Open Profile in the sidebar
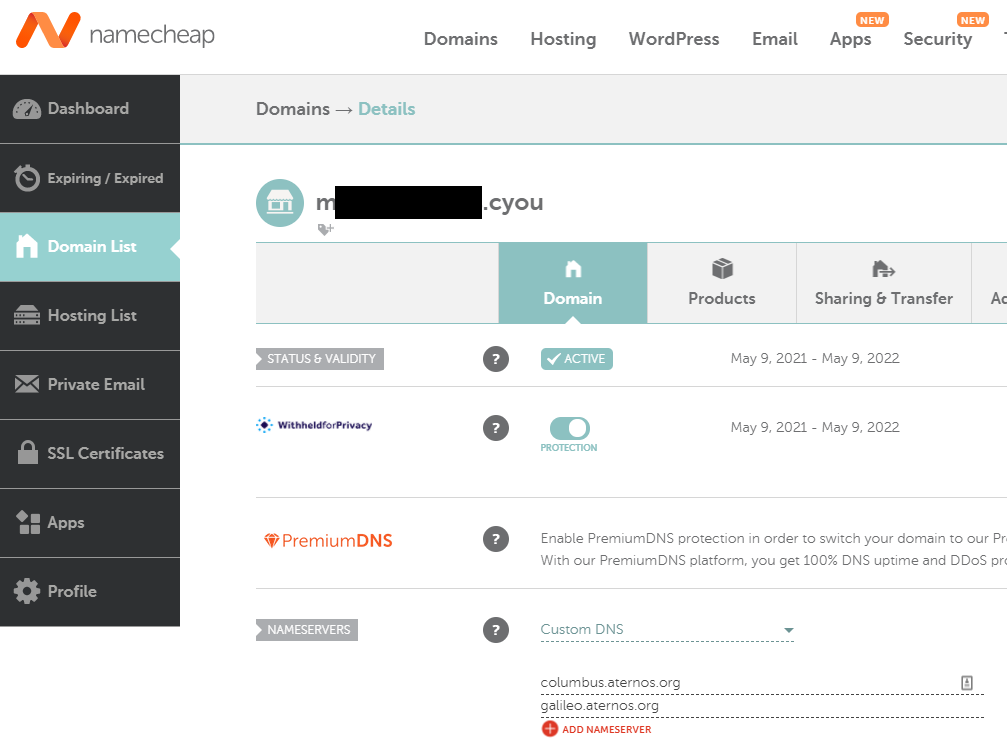This screenshot has height=751, width=1007. click(x=90, y=591)
